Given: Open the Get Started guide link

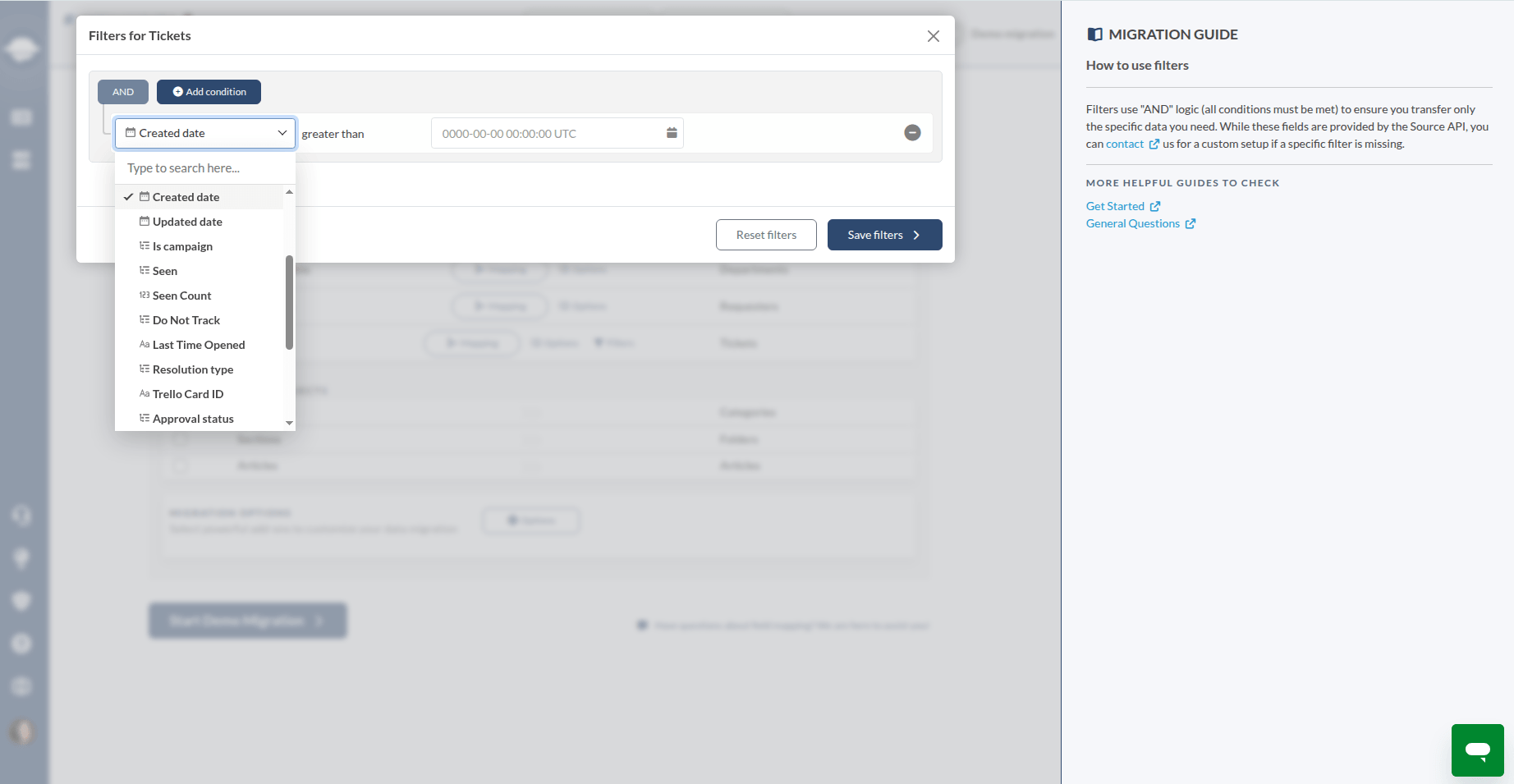Looking at the screenshot, I should click(1115, 206).
